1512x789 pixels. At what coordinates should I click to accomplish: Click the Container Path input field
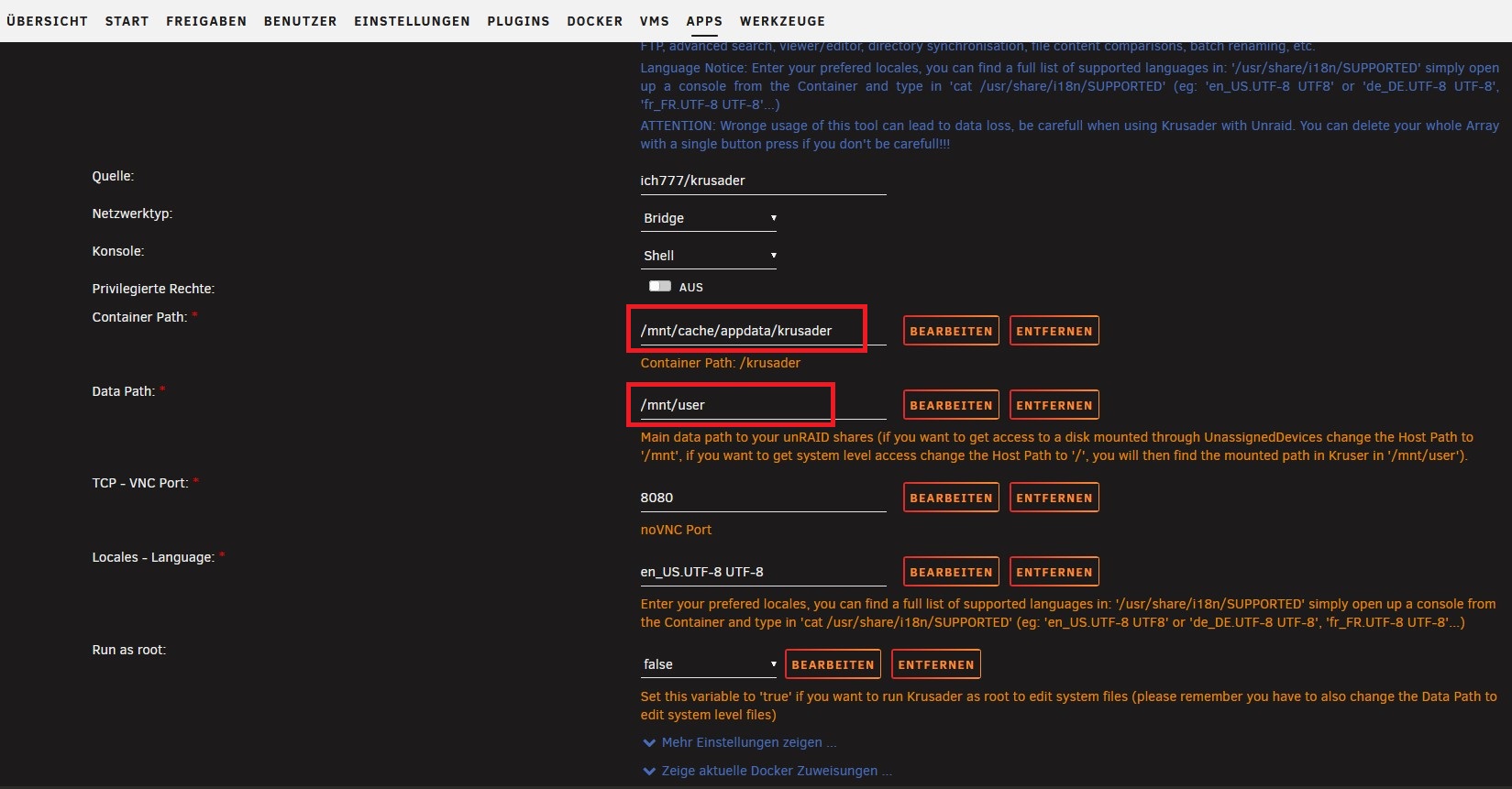click(x=763, y=331)
